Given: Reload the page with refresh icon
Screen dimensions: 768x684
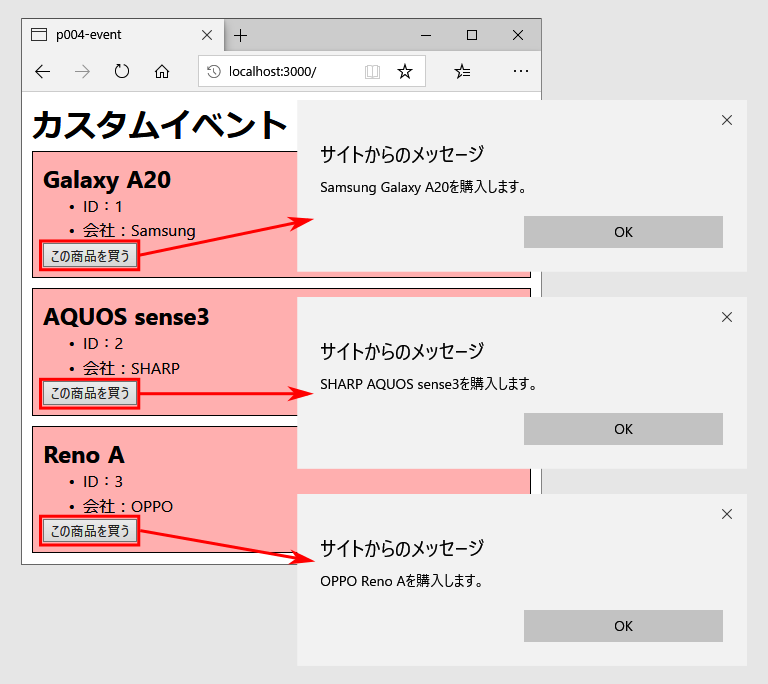Looking at the screenshot, I should pyautogui.click(x=121, y=72).
